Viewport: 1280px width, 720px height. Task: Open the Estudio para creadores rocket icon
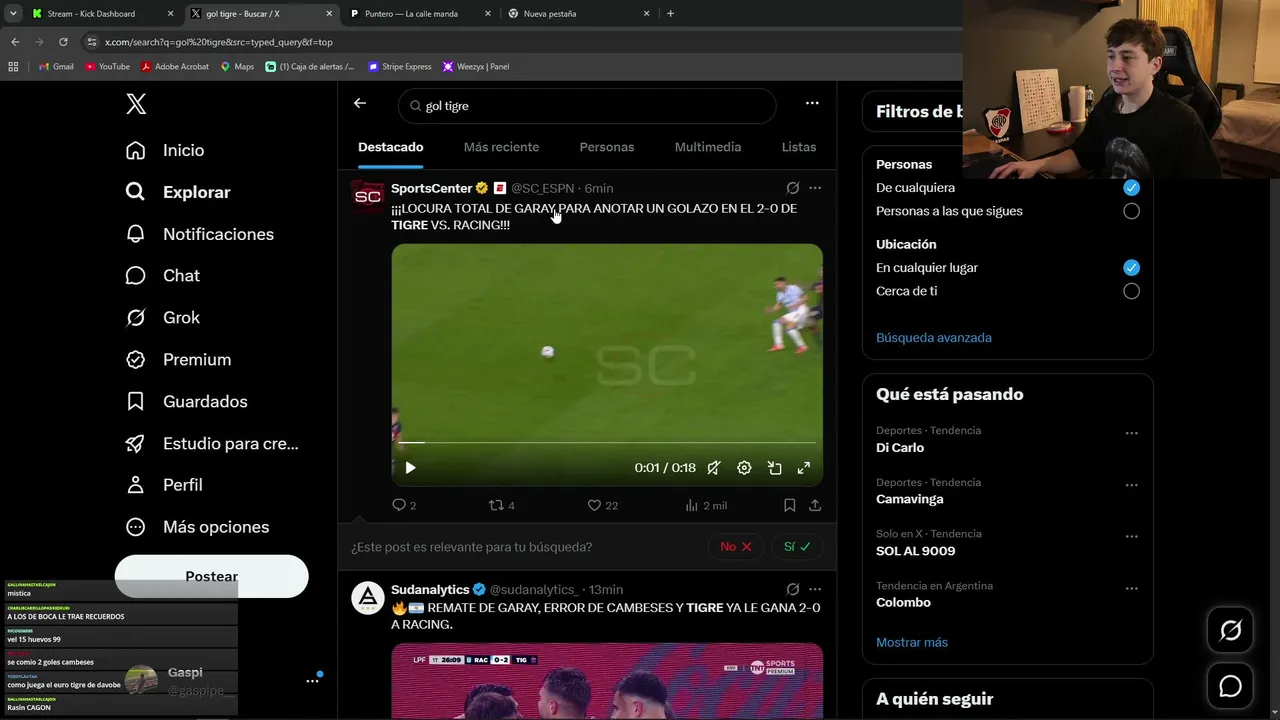136,444
